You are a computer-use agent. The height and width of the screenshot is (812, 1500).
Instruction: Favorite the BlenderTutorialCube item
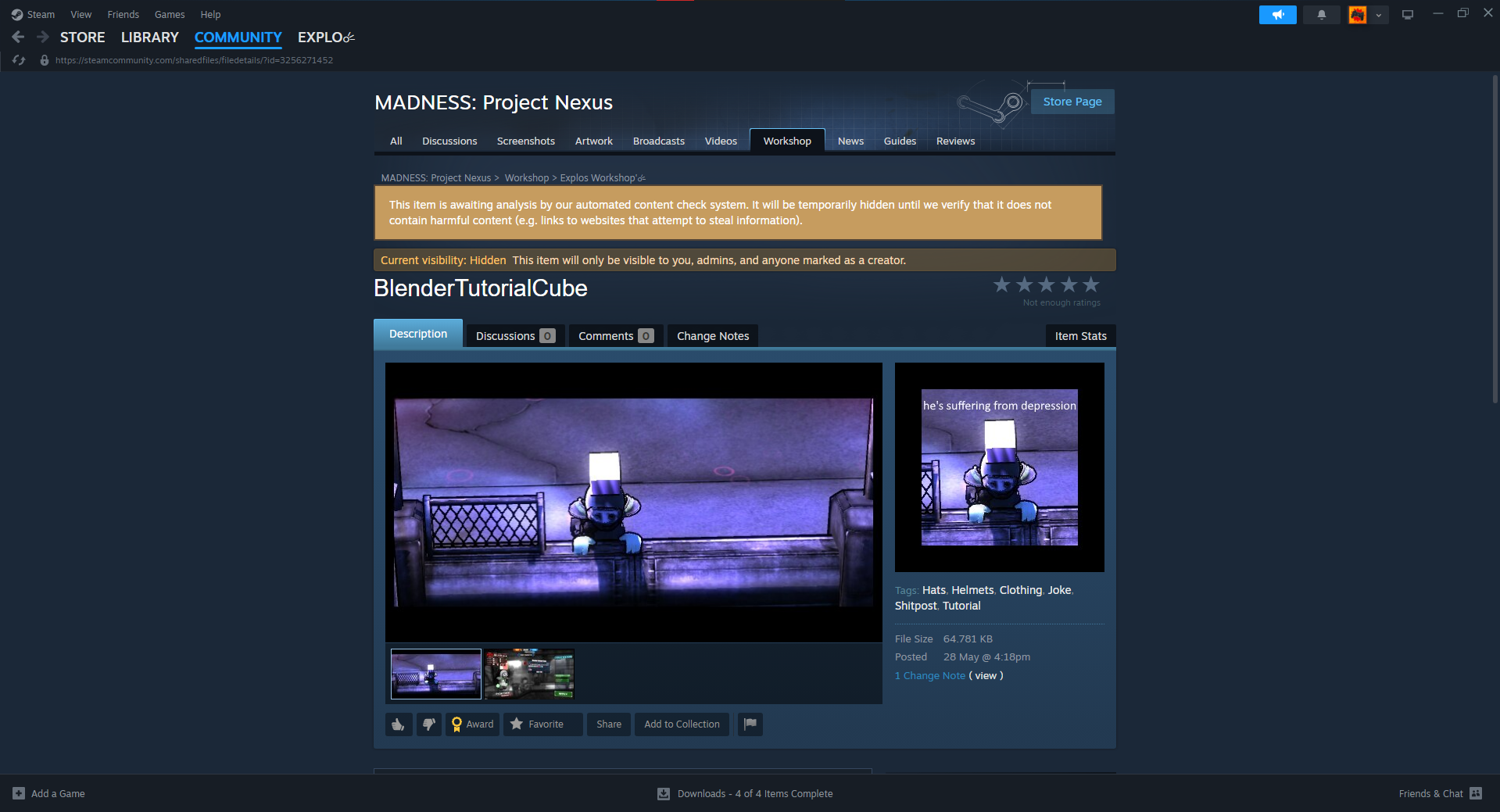[542, 724]
